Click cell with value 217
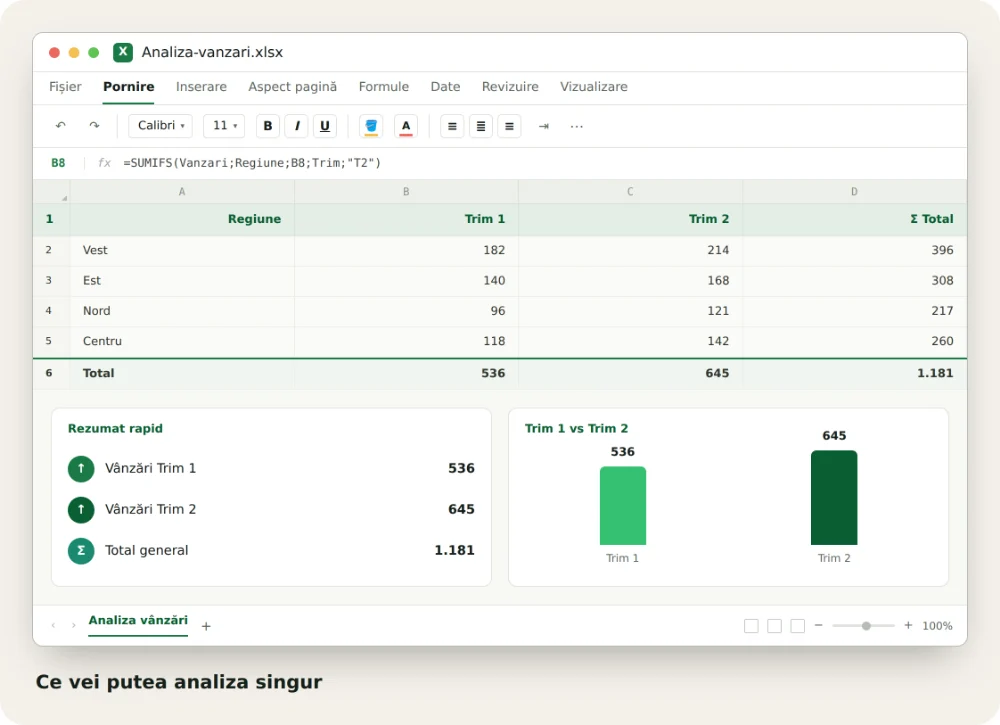This screenshot has height=725, width=1000. [855, 311]
